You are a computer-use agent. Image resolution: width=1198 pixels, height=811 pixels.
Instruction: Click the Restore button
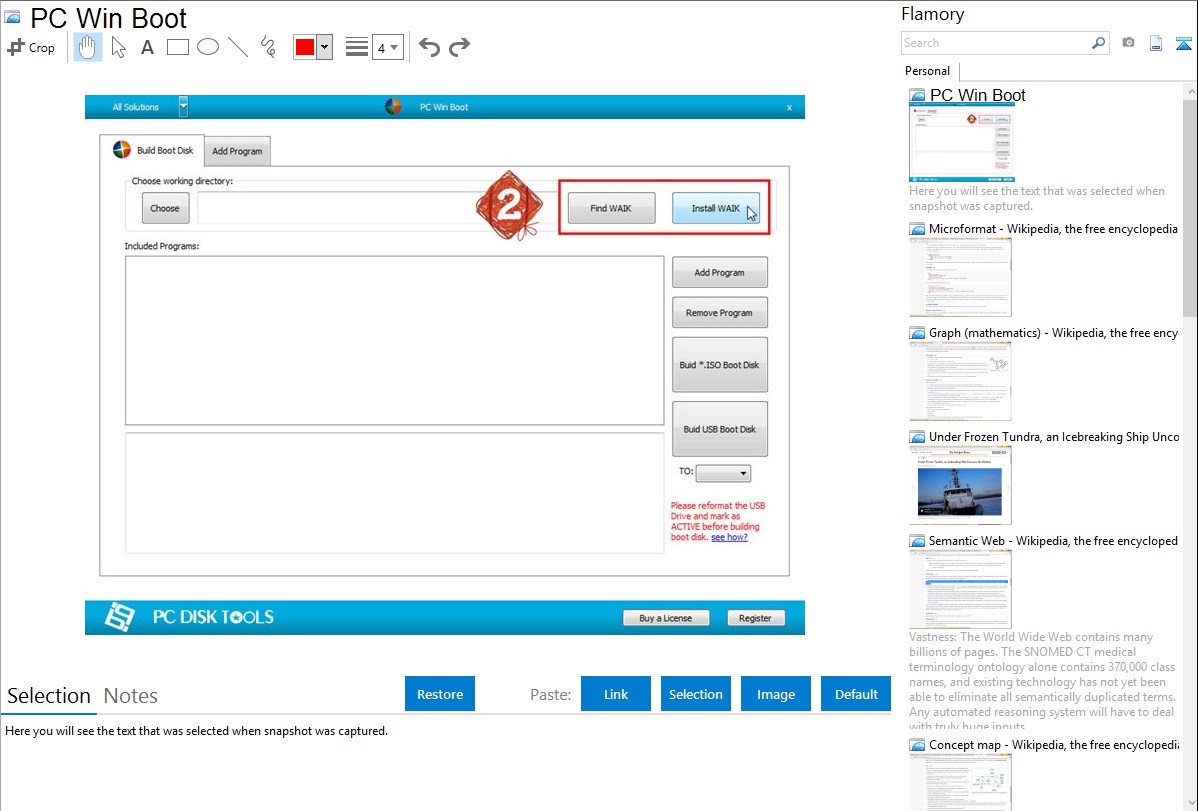pyautogui.click(x=440, y=694)
